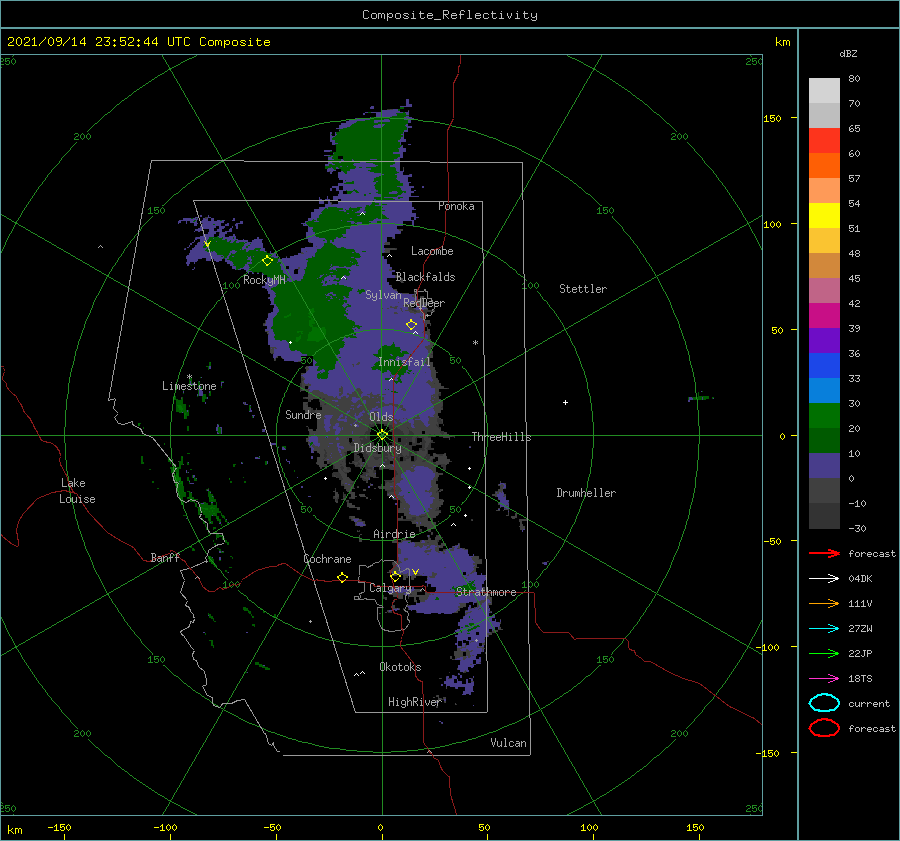Select the light gray 80 dBZ swatch

824,91
